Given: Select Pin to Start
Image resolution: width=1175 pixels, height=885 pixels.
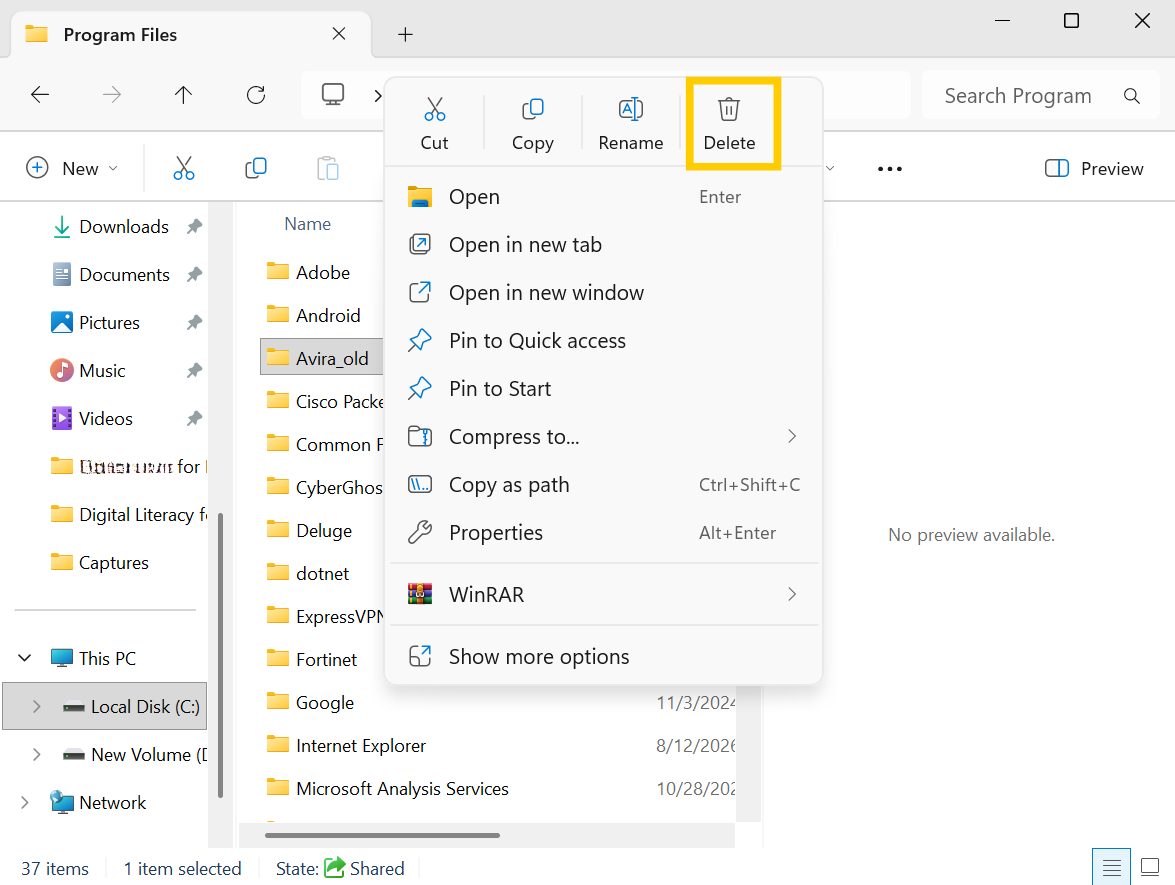Looking at the screenshot, I should point(604,389).
